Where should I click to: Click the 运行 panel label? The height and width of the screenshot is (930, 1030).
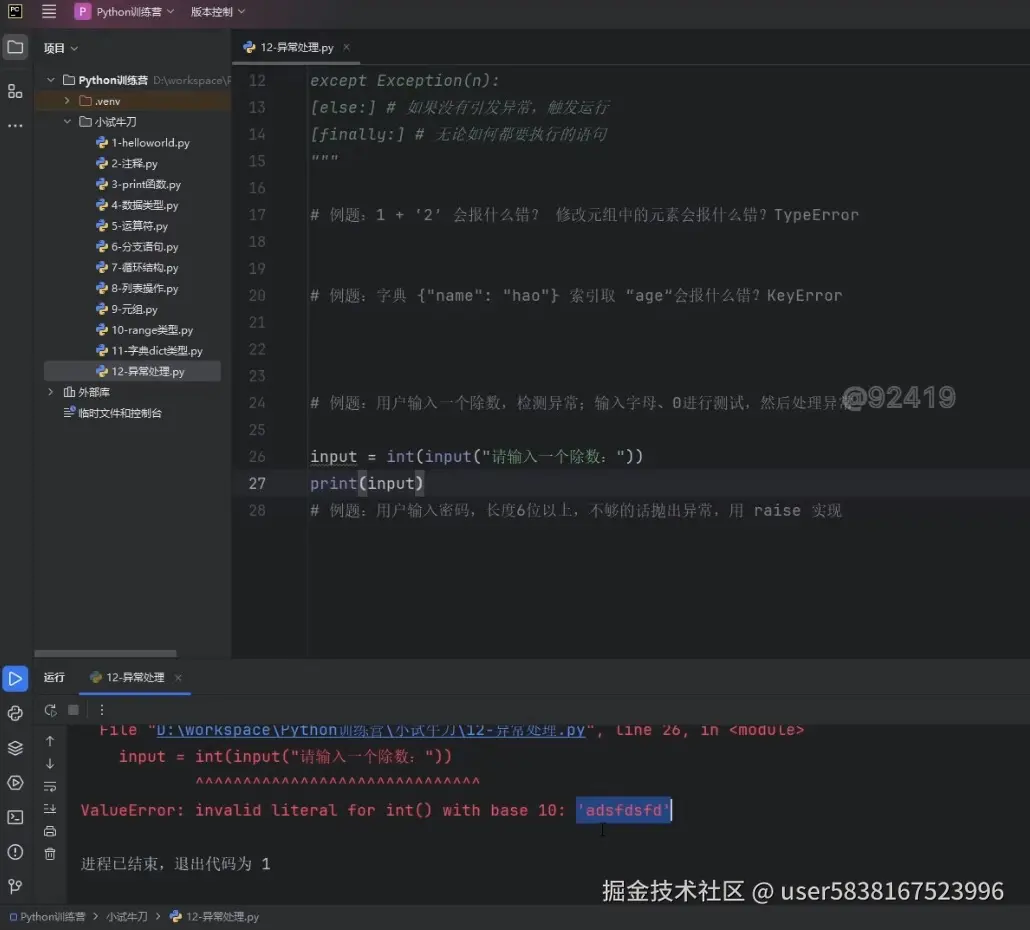[55, 677]
